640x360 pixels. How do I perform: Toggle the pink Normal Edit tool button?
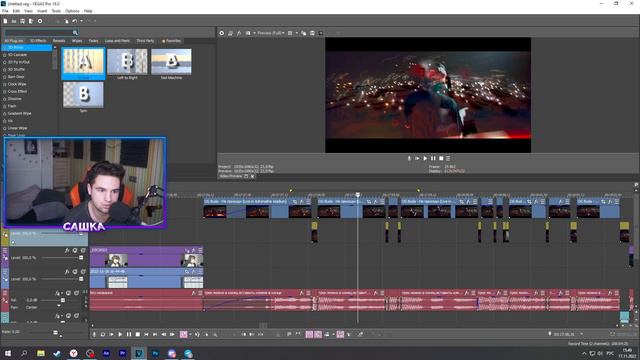(x=184, y=334)
